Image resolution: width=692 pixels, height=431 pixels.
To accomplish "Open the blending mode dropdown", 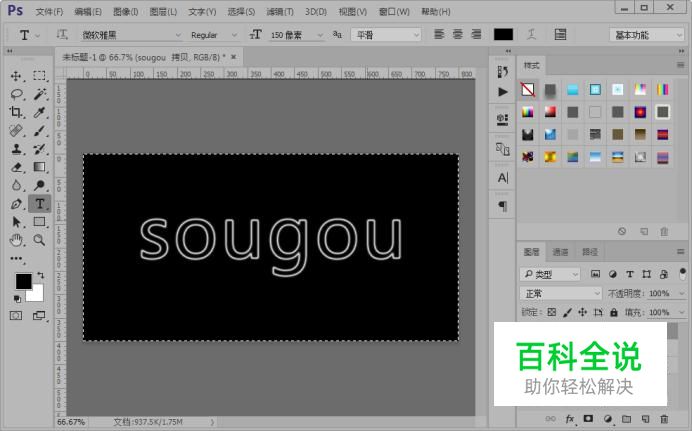I will pos(561,293).
